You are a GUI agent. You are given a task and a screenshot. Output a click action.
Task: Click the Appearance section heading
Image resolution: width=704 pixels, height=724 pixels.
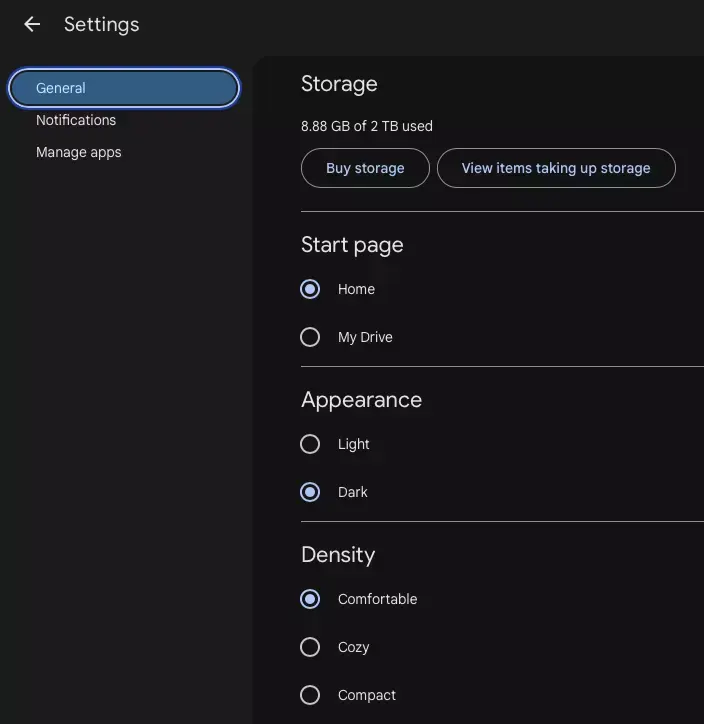[361, 400]
